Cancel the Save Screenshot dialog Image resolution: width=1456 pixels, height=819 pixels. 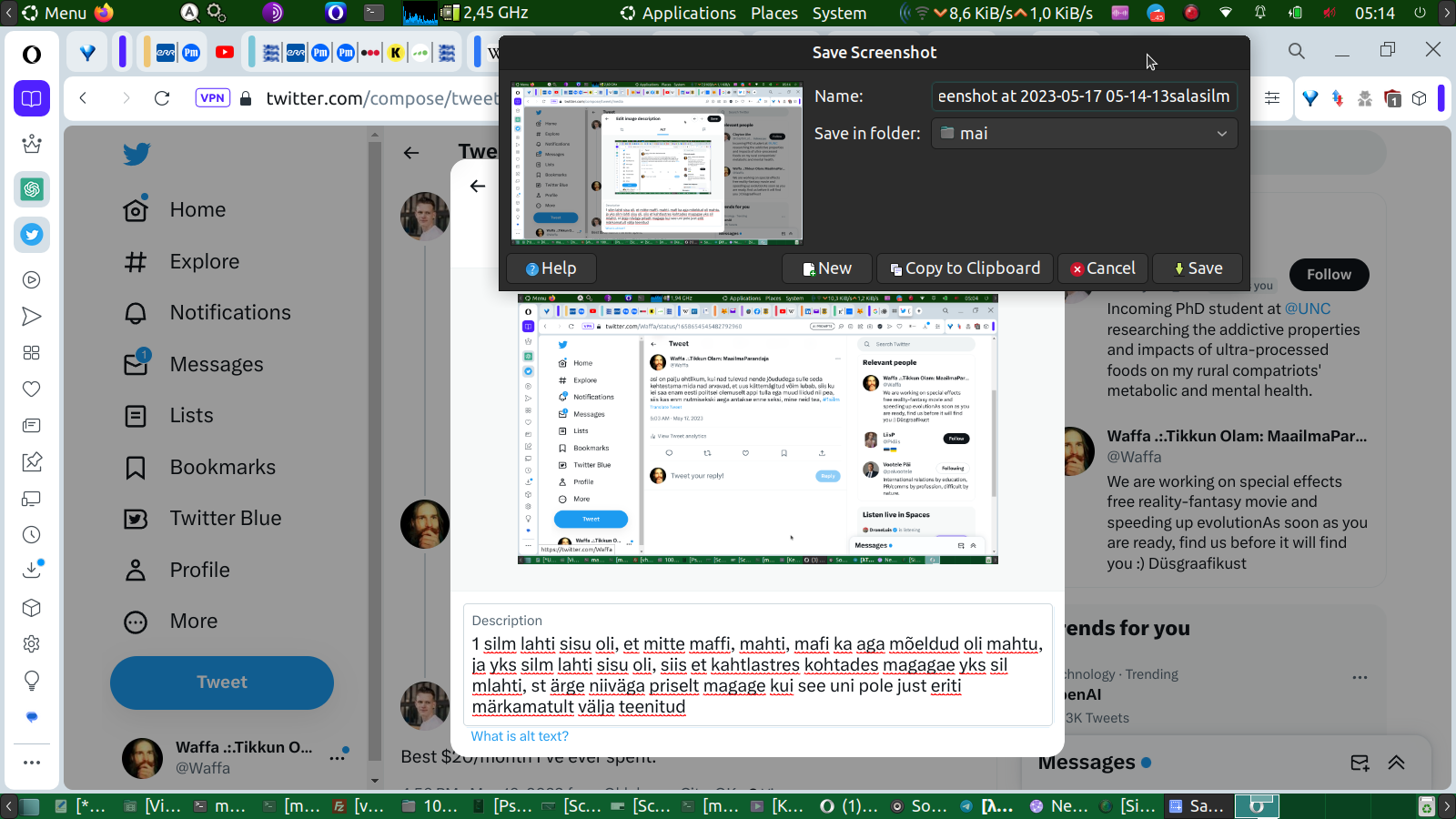click(1102, 268)
